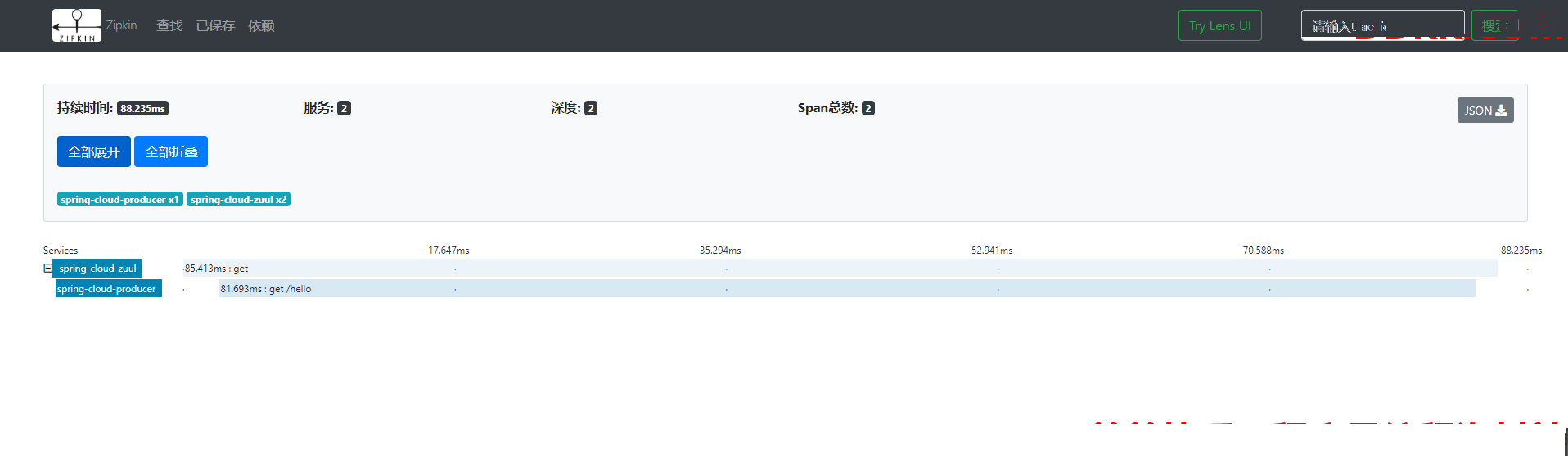1568x456 pixels.
Task: Focus the trace ID search field
Action: [1382, 25]
